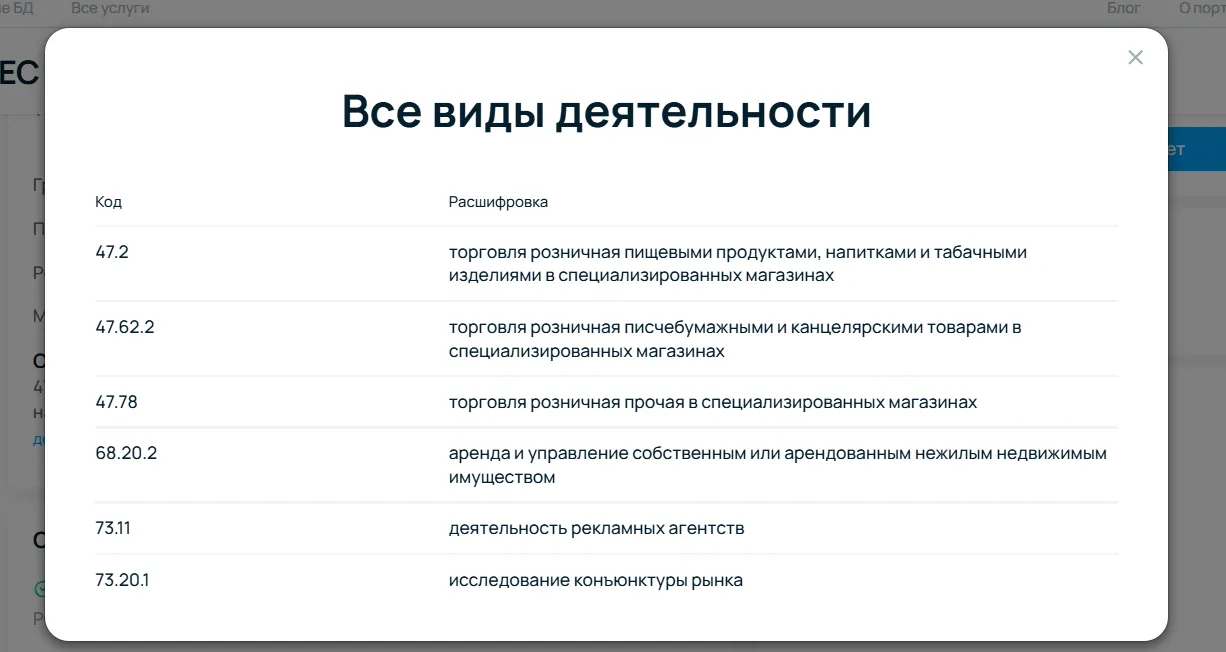
Task: Open the "Блог" link in the header
Action: pos(1124,8)
